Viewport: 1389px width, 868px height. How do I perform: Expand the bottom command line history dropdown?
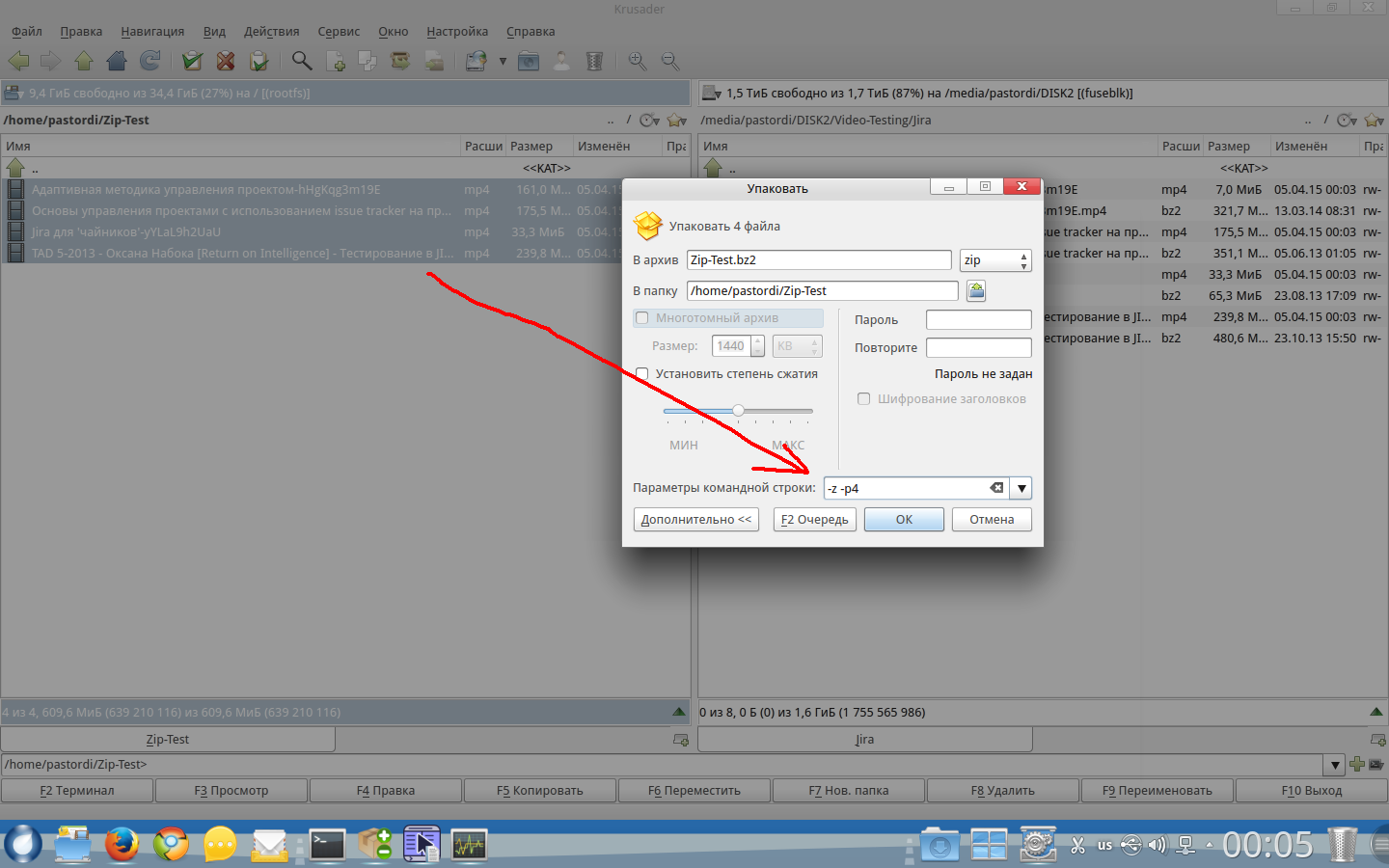click(1336, 765)
